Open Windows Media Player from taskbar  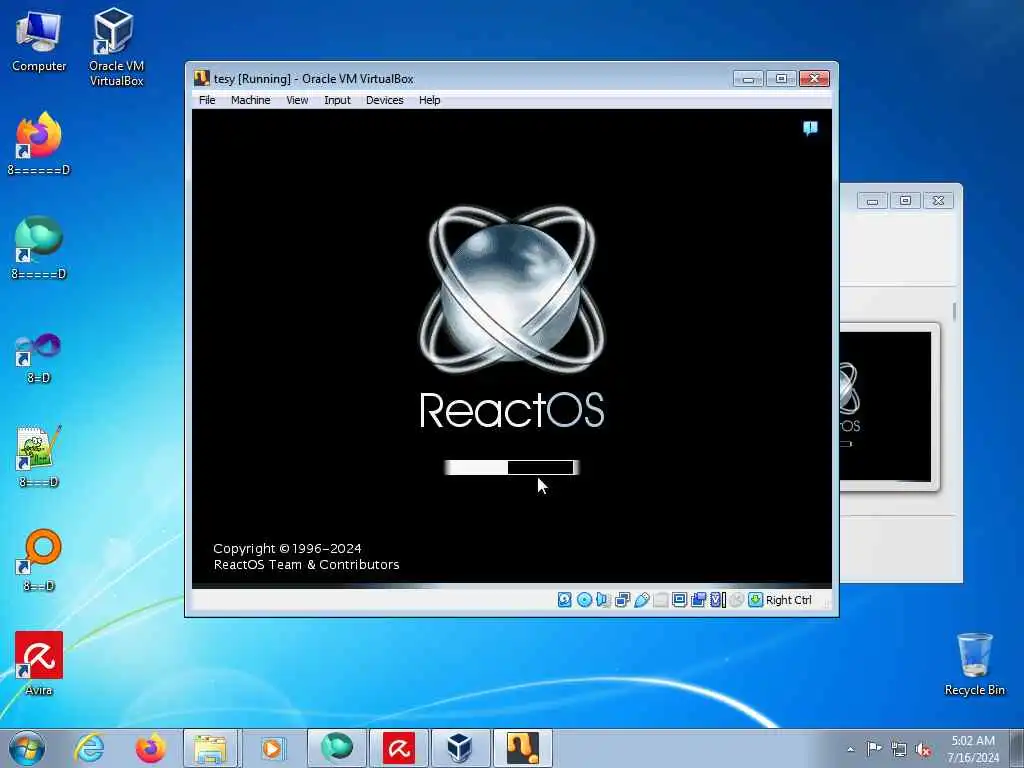[272, 748]
